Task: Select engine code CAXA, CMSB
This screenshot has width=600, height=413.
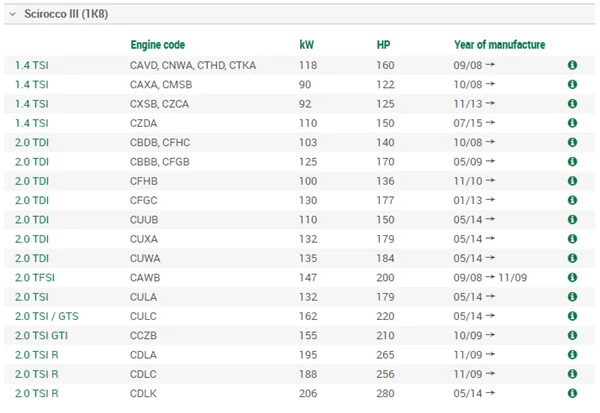Action: coord(161,85)
